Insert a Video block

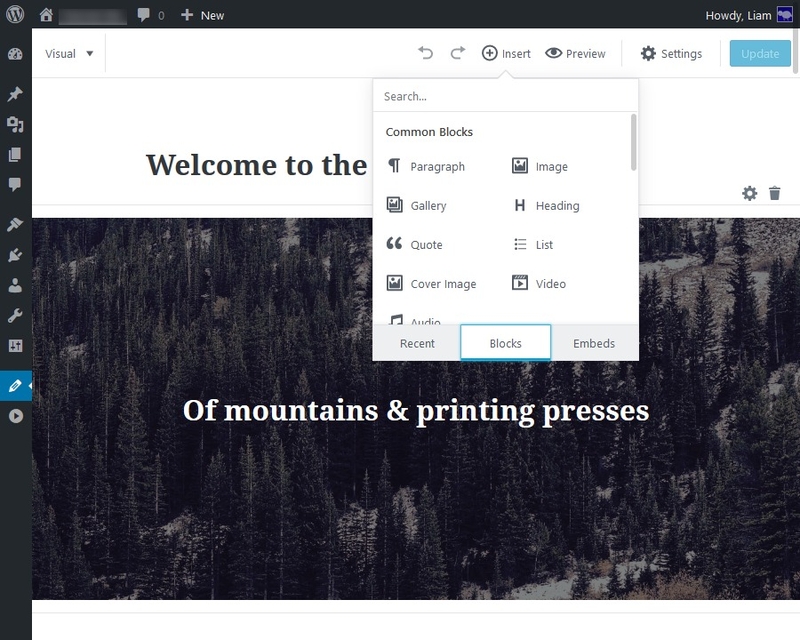click(539, 283)
